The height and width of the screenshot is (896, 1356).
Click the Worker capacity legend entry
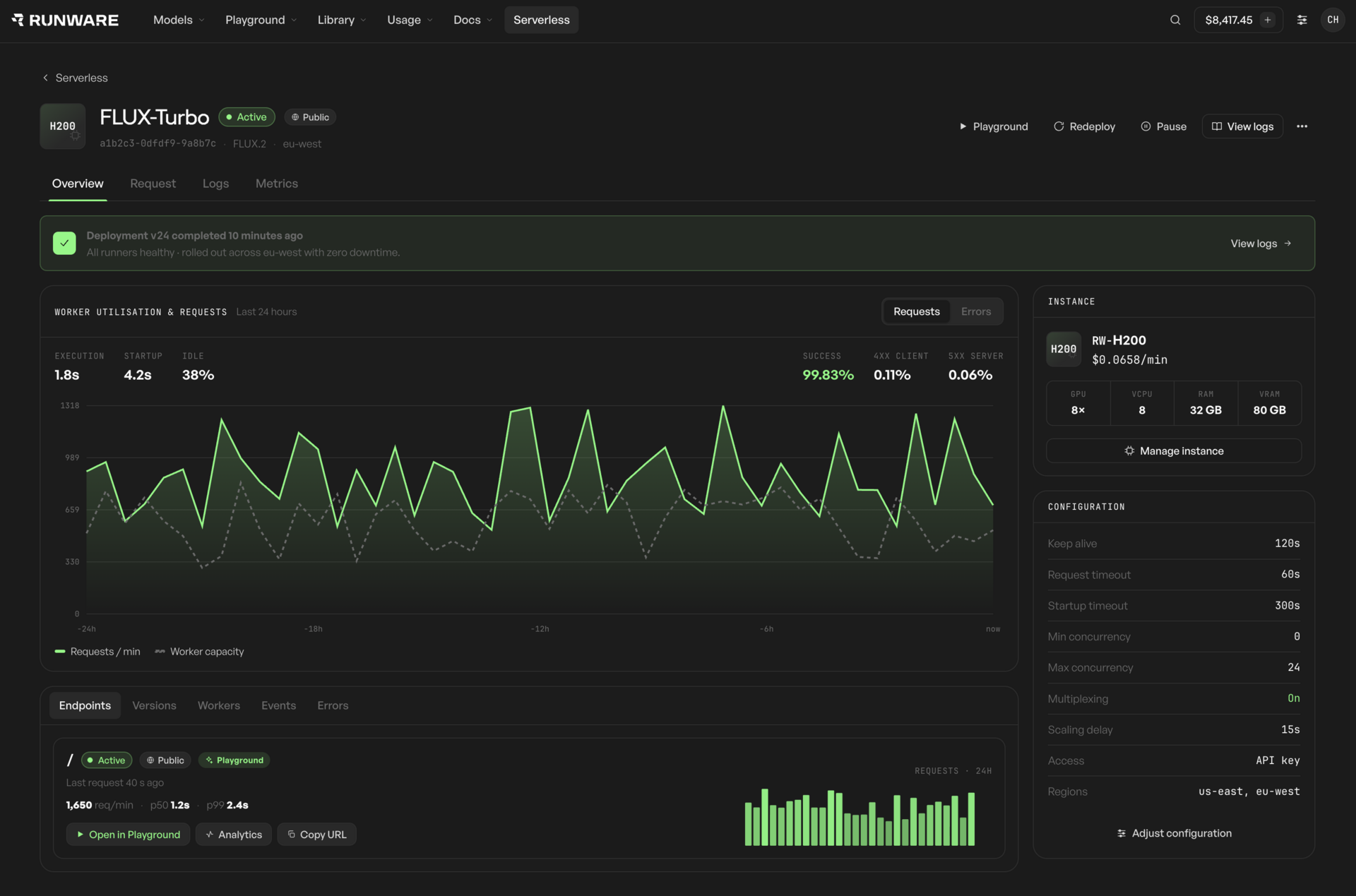199,652
